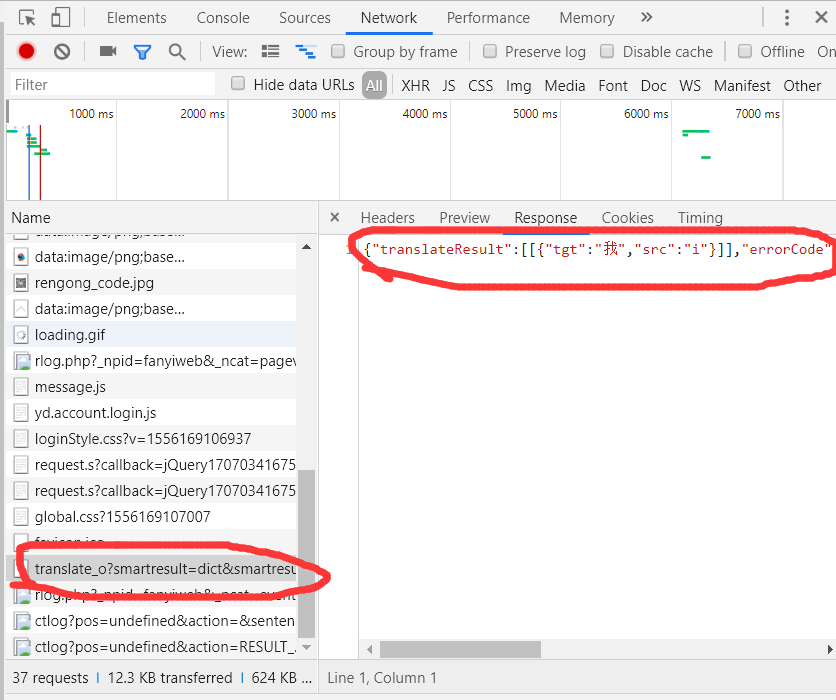This screenshot has width=836, height=700.
Task: Select translate_o?smartresult request row
Action: pyautogui.click(x=151, y=569)
